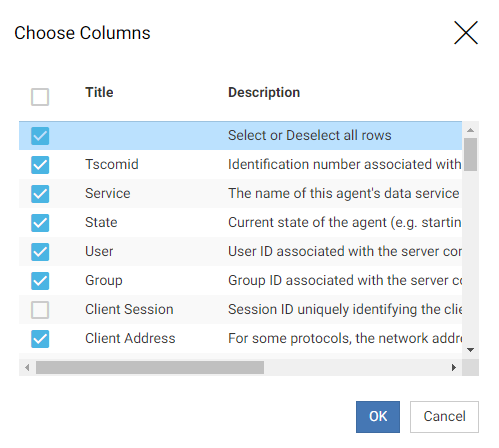Image resolution: width=499 pixels, height=448 pixels.
Task: Click the Description column header
Action: coord(264,92)
